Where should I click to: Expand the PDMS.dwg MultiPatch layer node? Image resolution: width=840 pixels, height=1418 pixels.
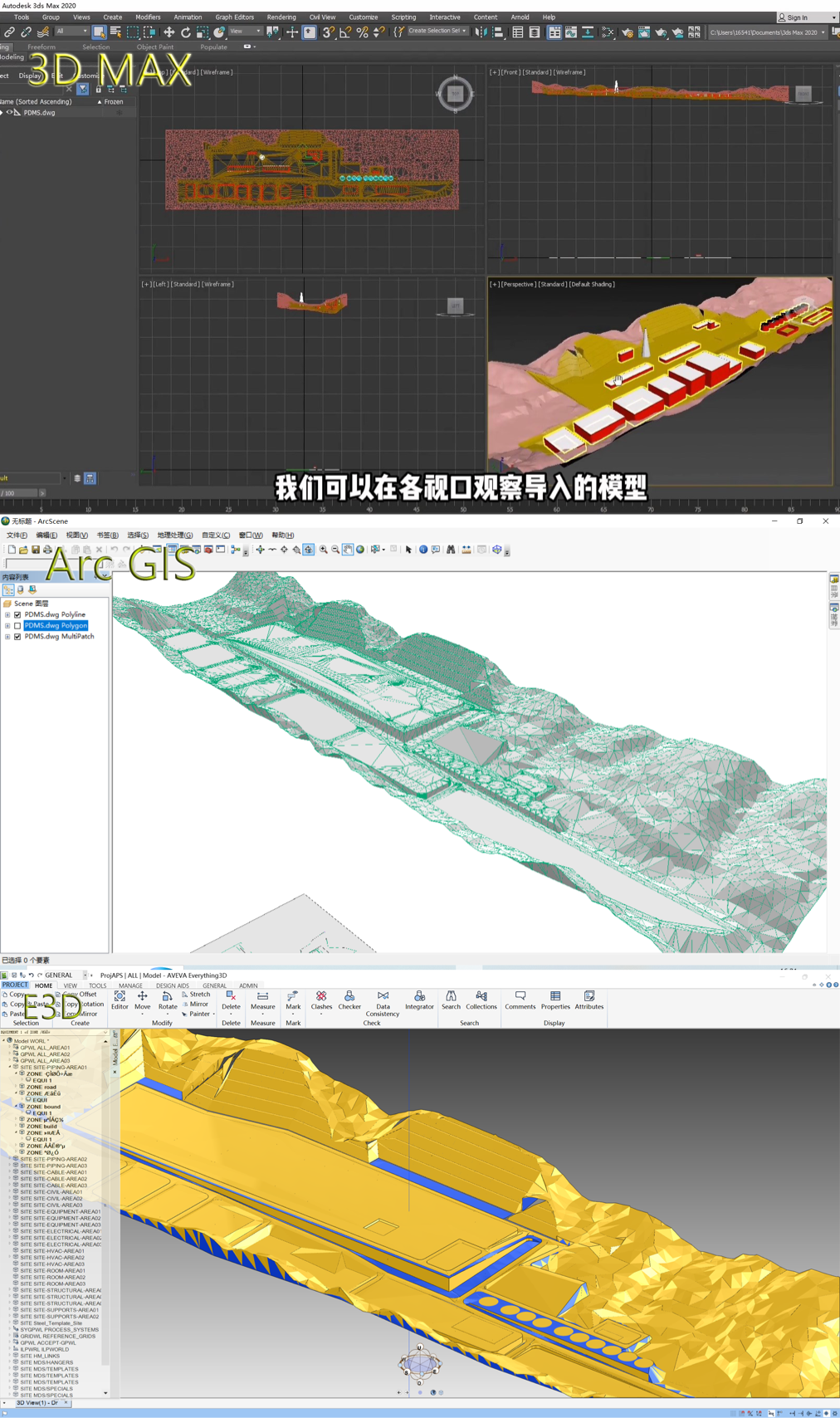[x=7, y=637]
